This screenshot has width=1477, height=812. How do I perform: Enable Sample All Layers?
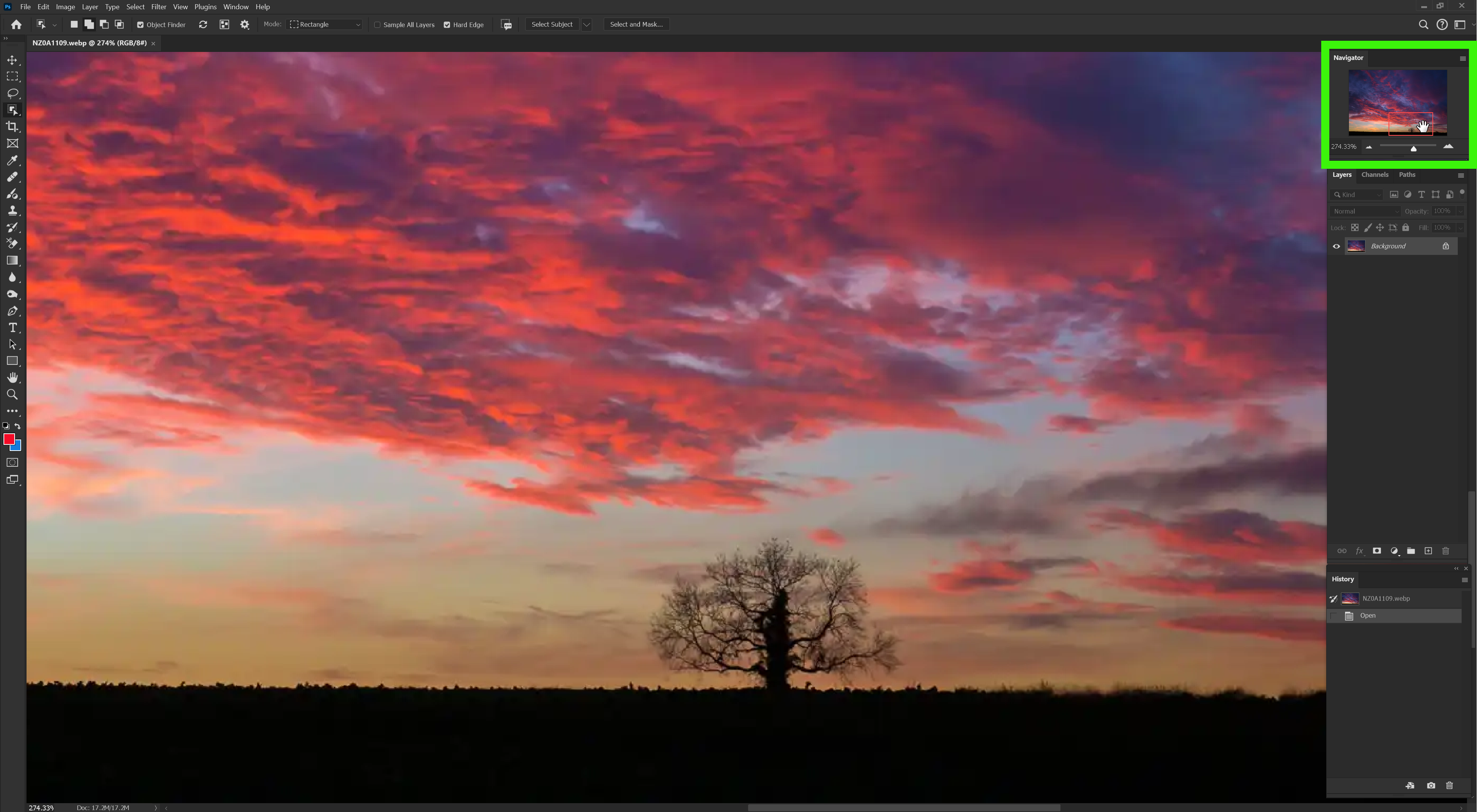click(378, 25)
